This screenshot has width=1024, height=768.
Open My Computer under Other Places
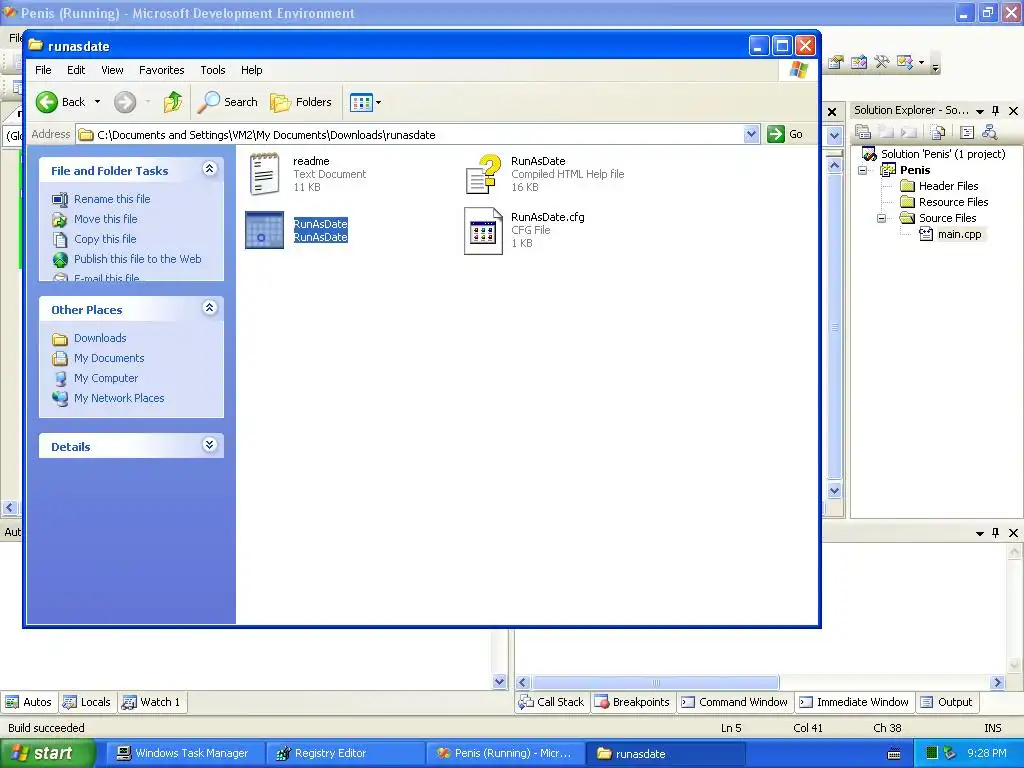pyautogui.click(x=106, y=378)
